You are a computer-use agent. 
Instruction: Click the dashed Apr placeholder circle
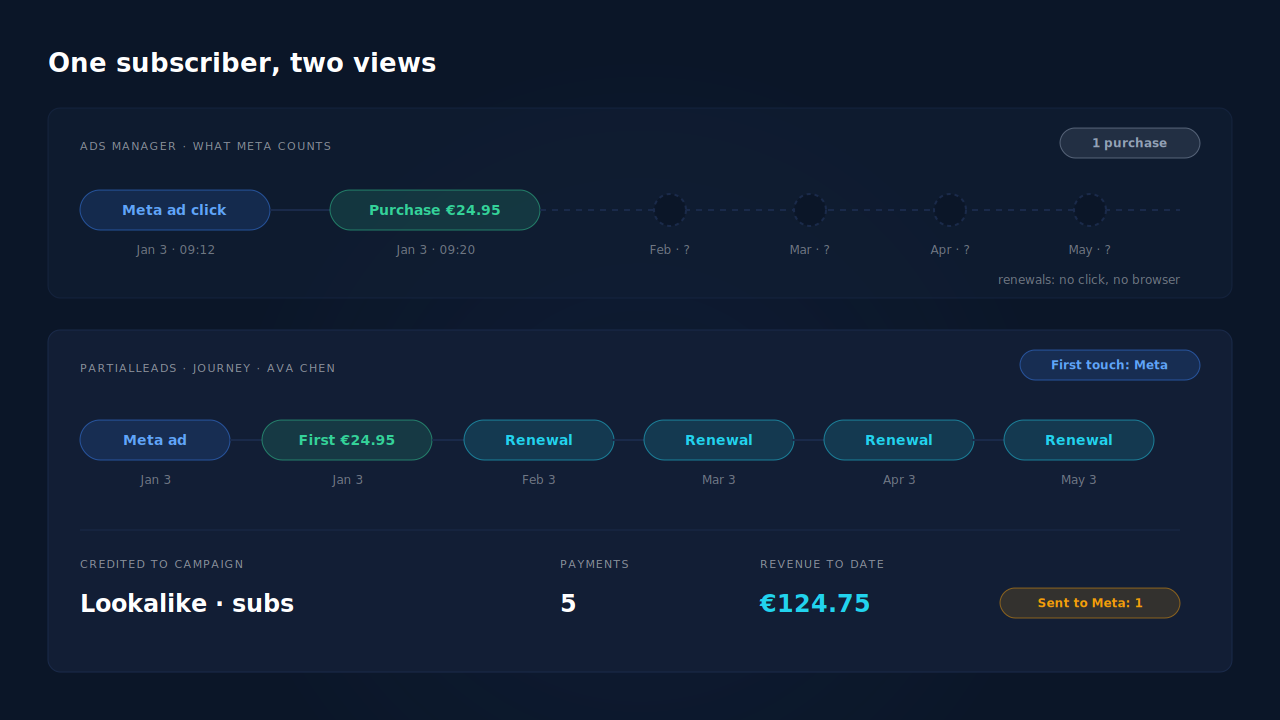(950, 210)
